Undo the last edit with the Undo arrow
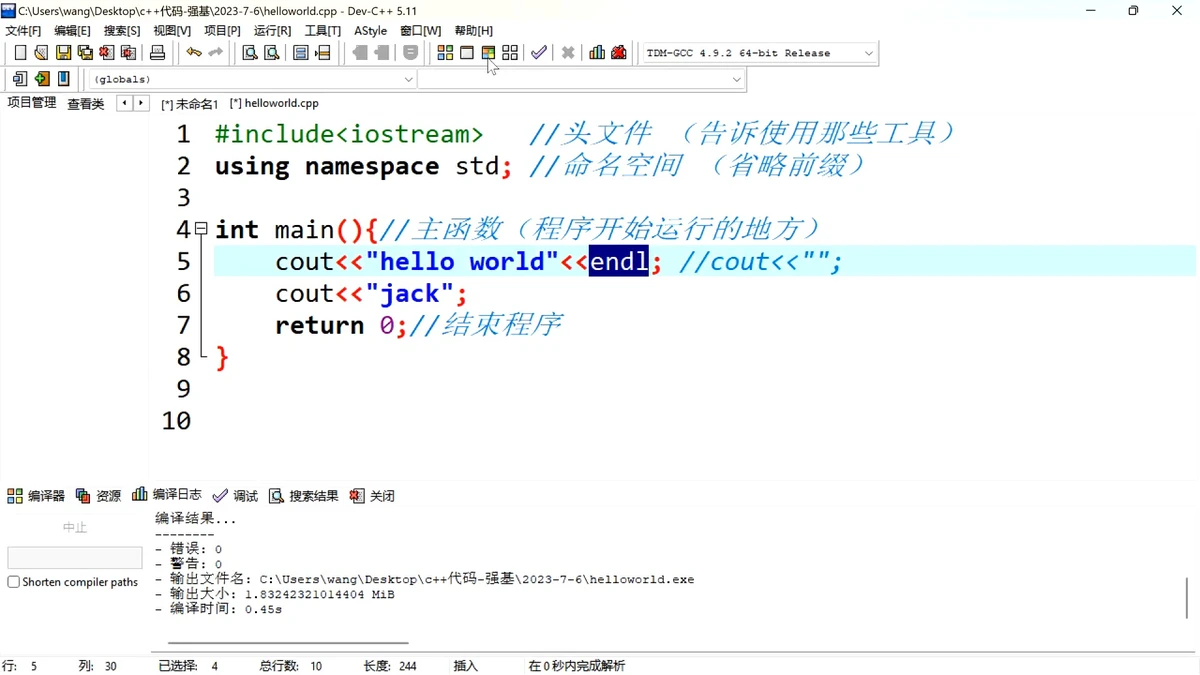The width and height of the screenshot is (1200, 675). click(194, 53)
